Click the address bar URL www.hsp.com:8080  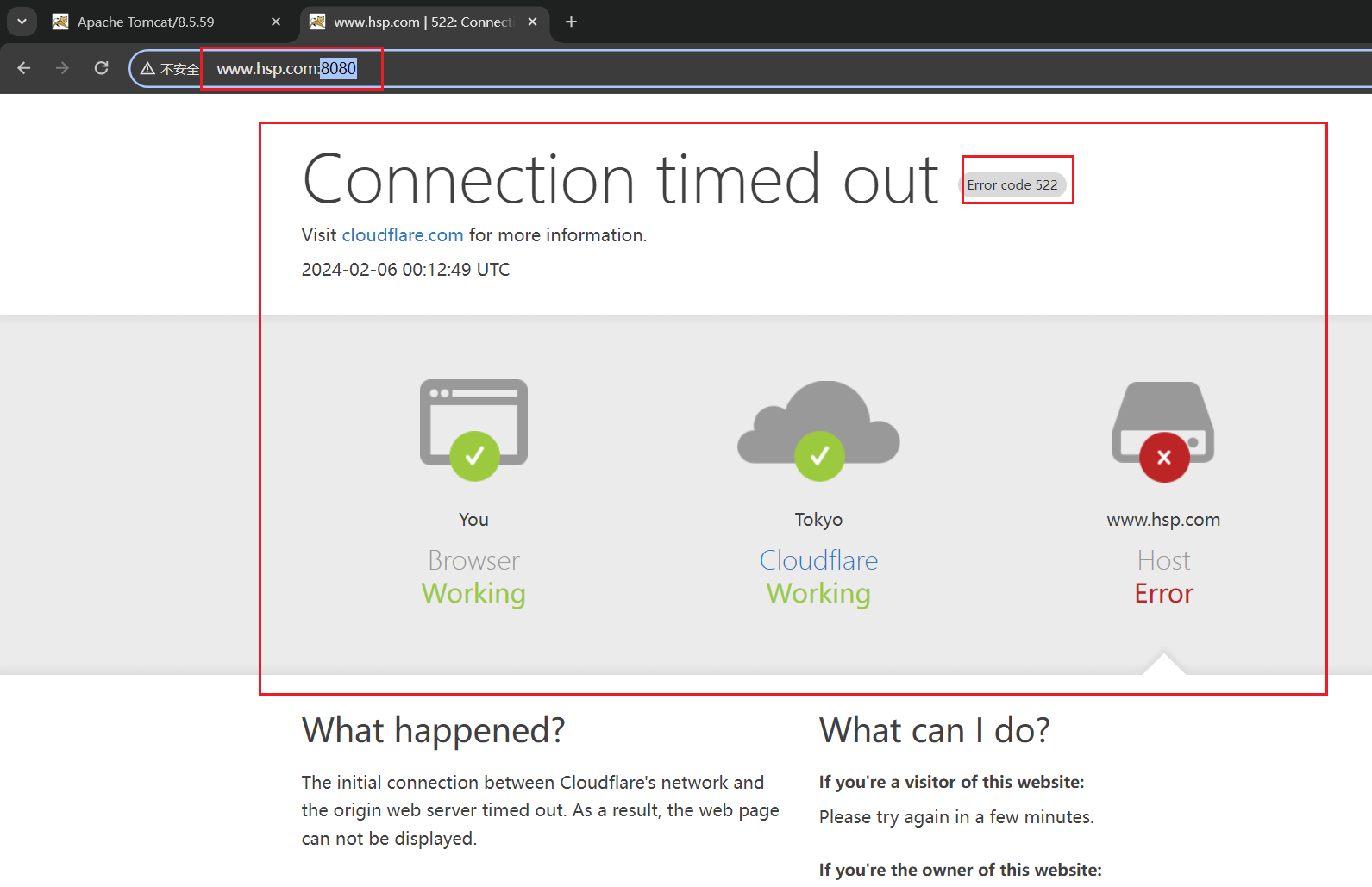[286, 68]
